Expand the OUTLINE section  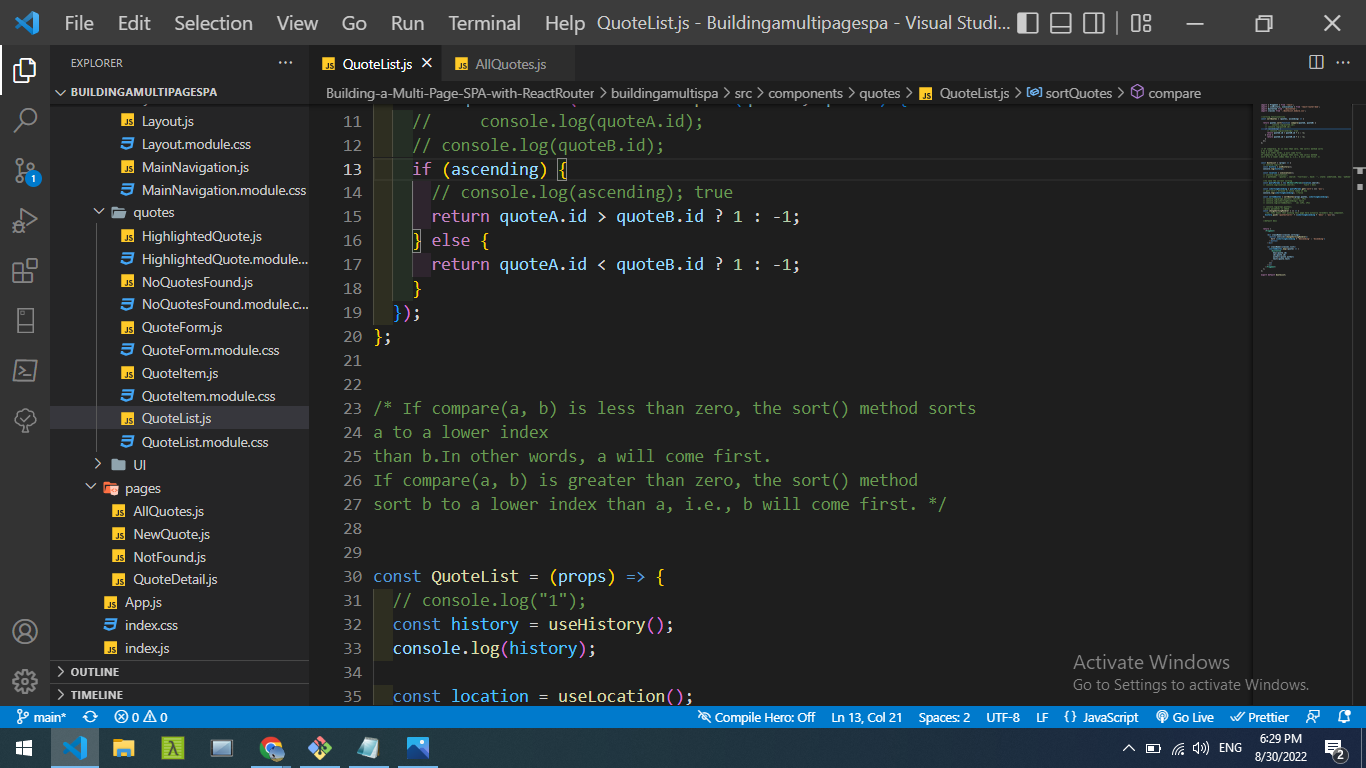95,672
